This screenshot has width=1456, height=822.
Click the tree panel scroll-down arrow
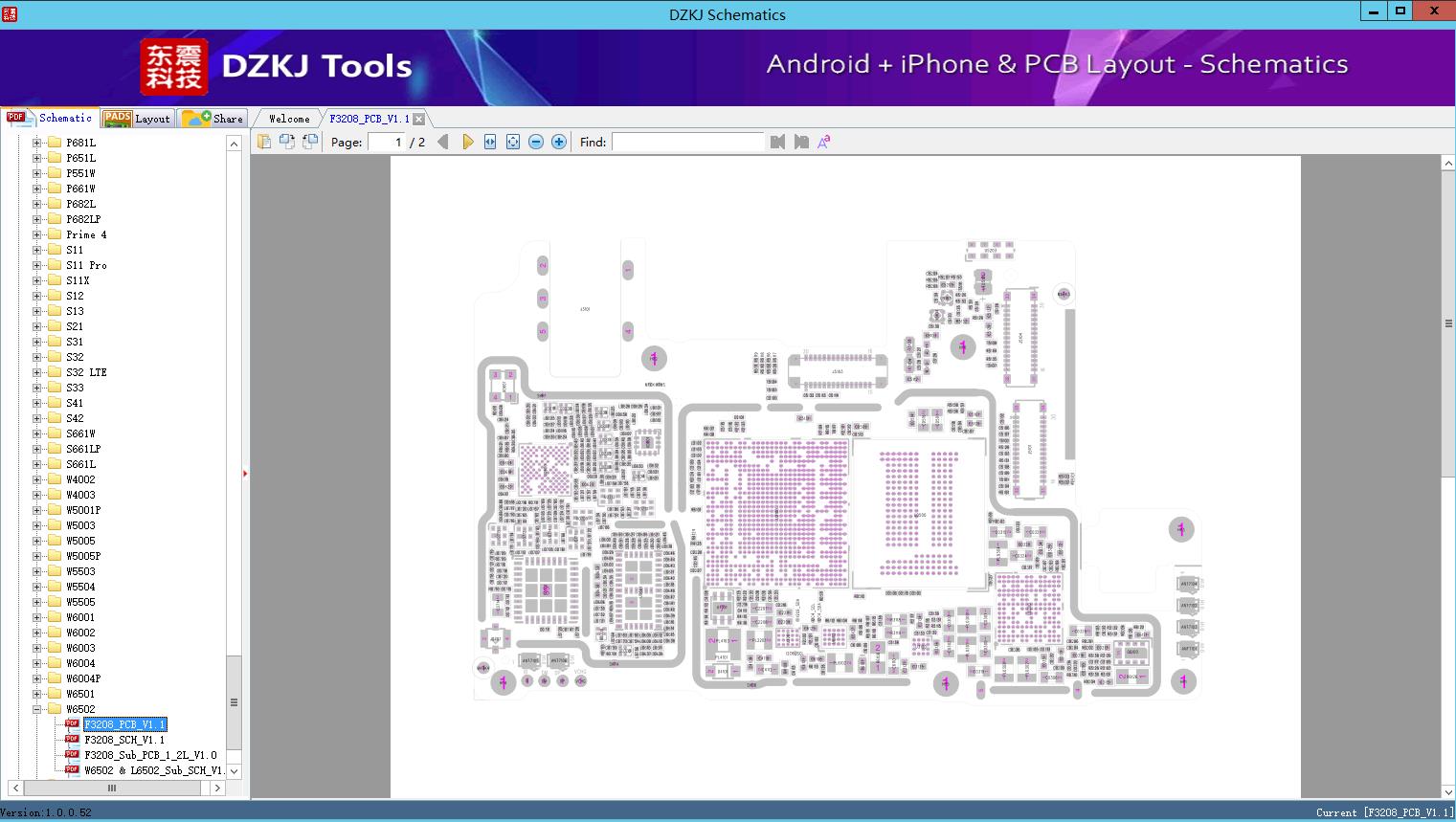point(234,770)
